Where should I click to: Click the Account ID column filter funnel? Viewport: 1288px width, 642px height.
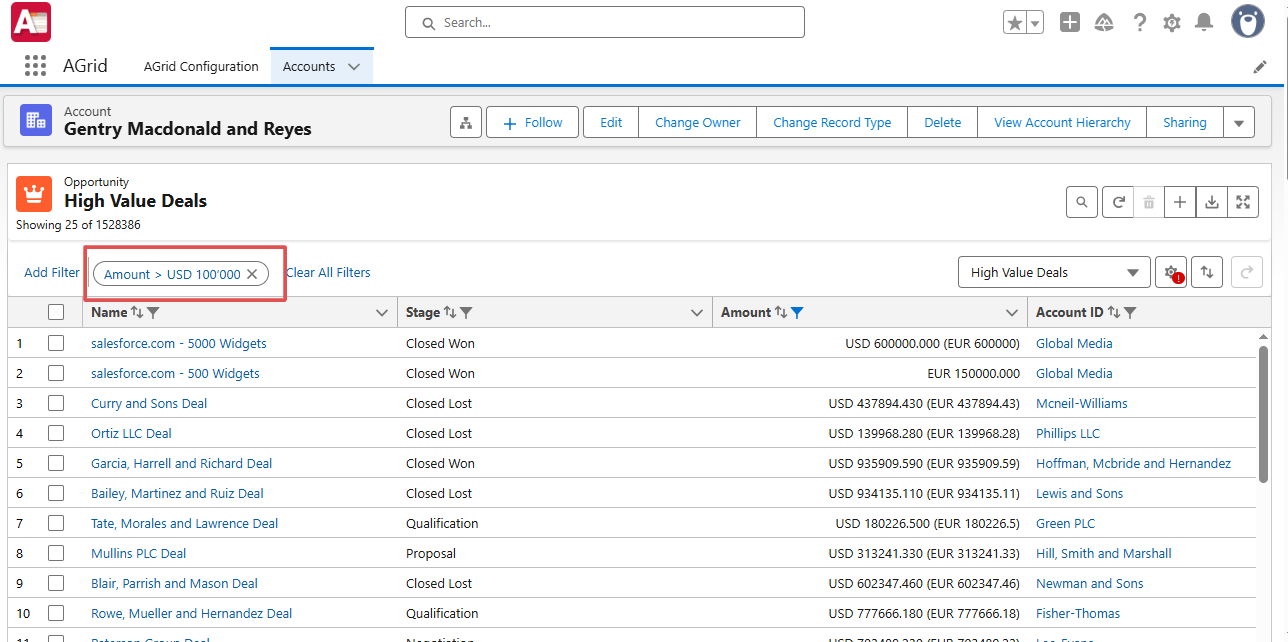pyautogui.click(x=1130, y=312)
